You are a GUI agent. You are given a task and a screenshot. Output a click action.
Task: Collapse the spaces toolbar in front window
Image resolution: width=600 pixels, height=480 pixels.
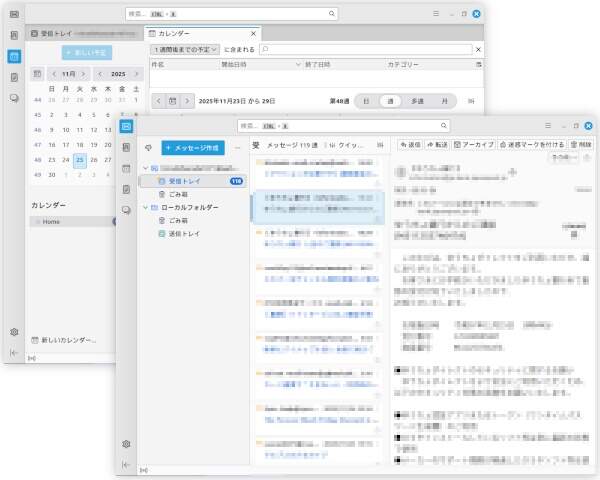[x=126, y=464]
